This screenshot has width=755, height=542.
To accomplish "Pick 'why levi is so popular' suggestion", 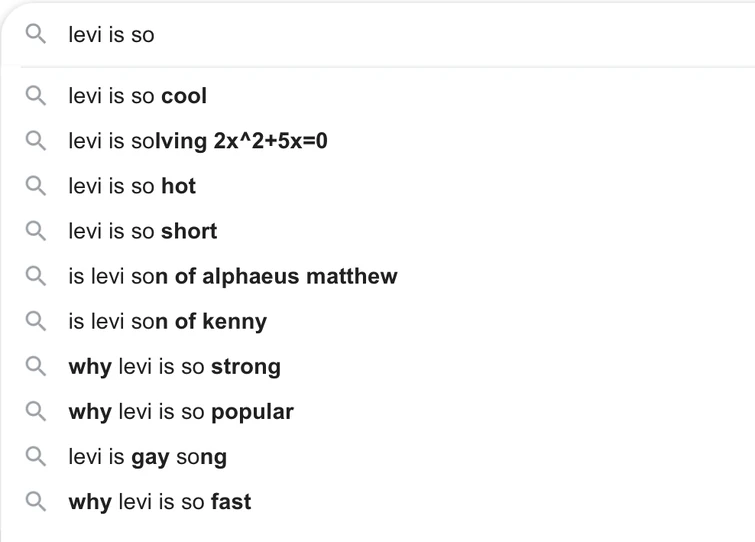I will tap(181, 412).
